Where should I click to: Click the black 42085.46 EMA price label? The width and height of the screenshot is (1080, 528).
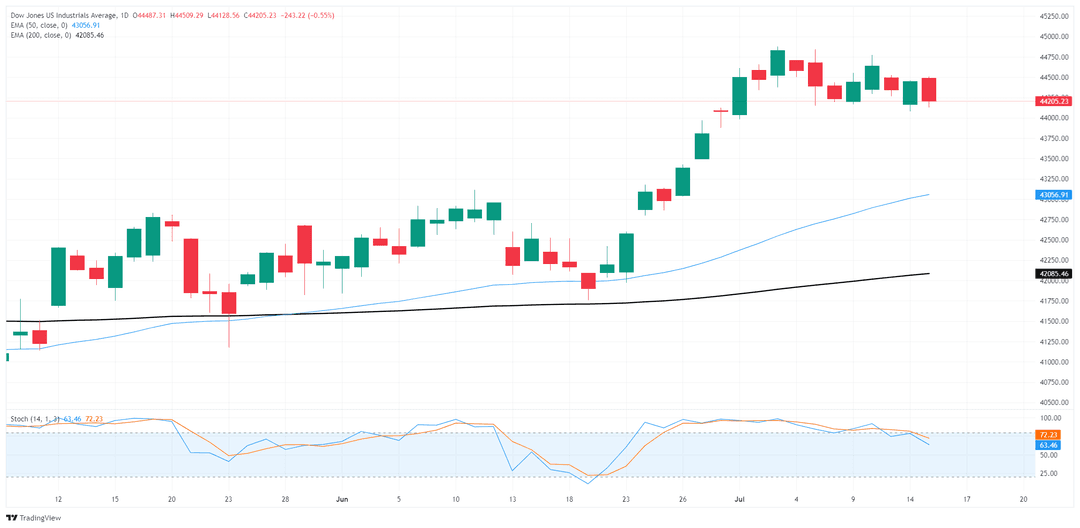[x=1052, y=274]
